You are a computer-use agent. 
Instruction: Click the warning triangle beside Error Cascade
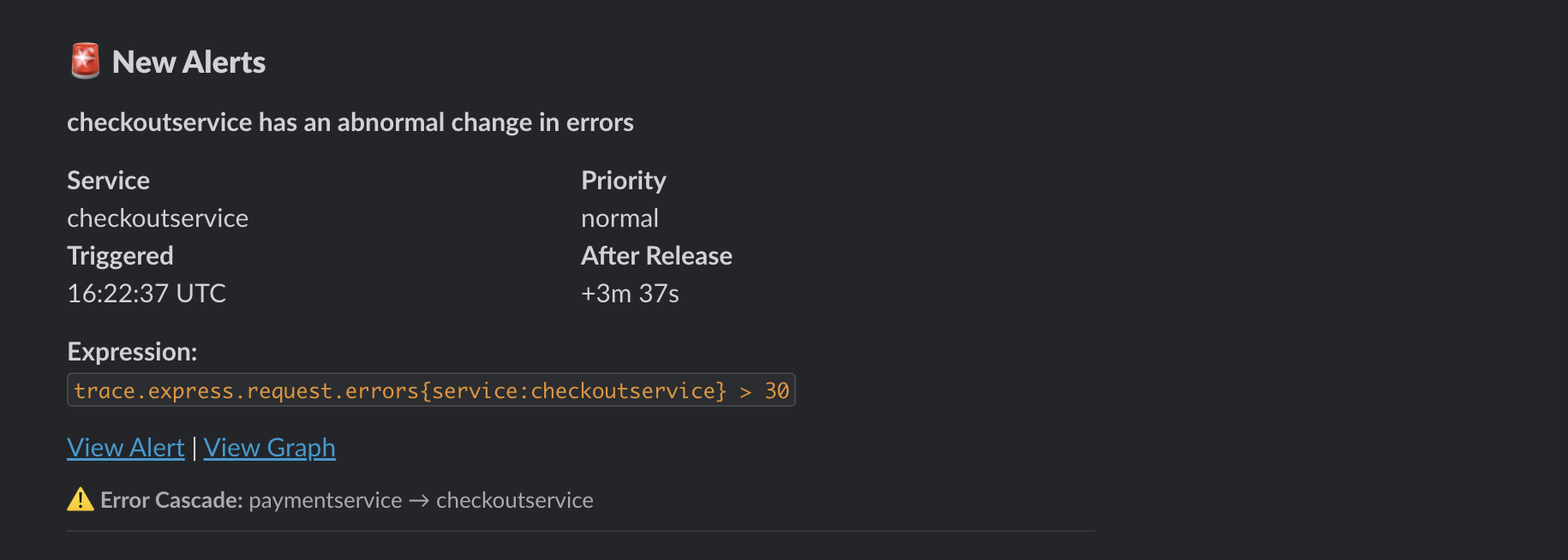[x=79, y=499]
